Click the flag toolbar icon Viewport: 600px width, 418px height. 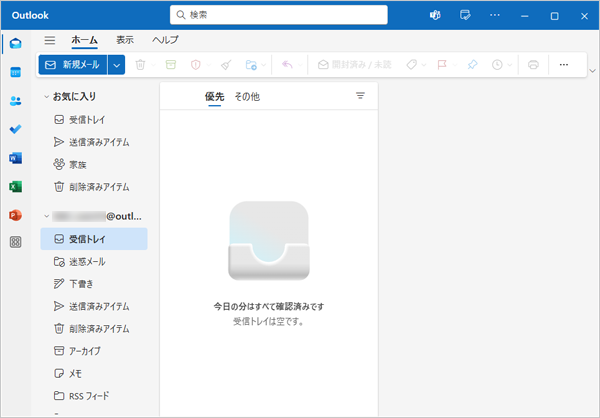pyautogui.click(x=442, y=65)
